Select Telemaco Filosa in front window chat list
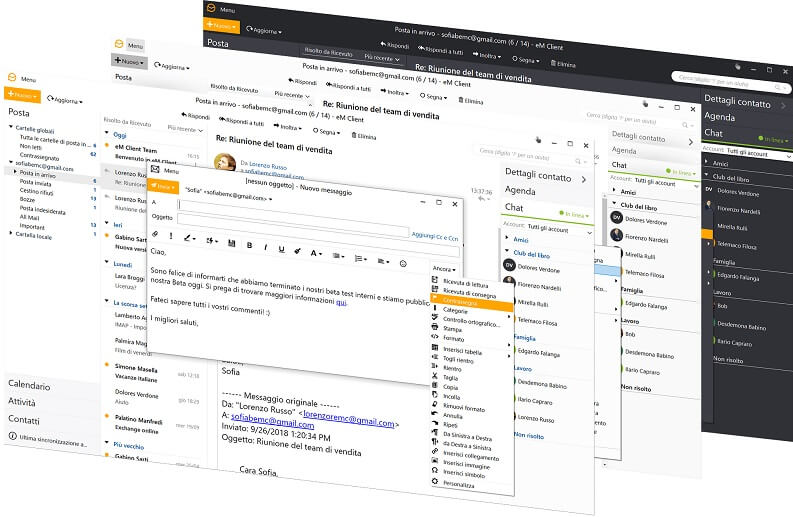This screenshot has width=793, height=517. point(537,321)
